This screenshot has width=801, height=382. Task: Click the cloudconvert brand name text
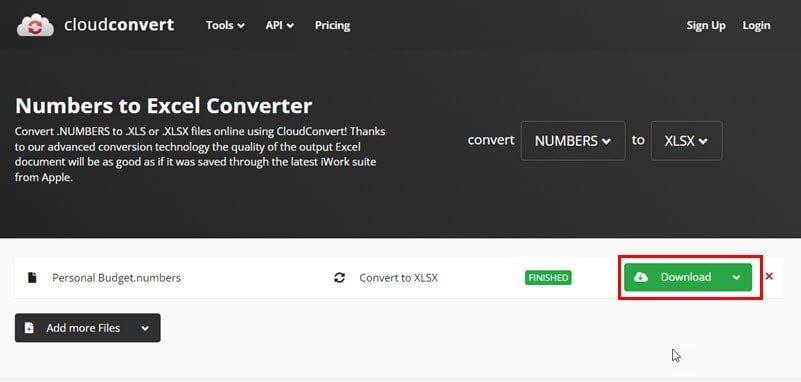point(119,25)
